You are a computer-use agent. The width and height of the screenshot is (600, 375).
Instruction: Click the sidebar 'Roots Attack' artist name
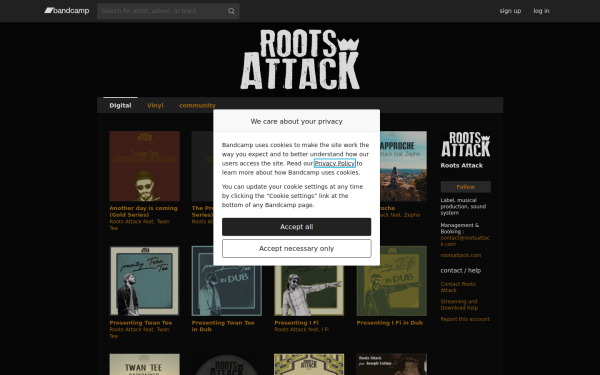point(461,165)
